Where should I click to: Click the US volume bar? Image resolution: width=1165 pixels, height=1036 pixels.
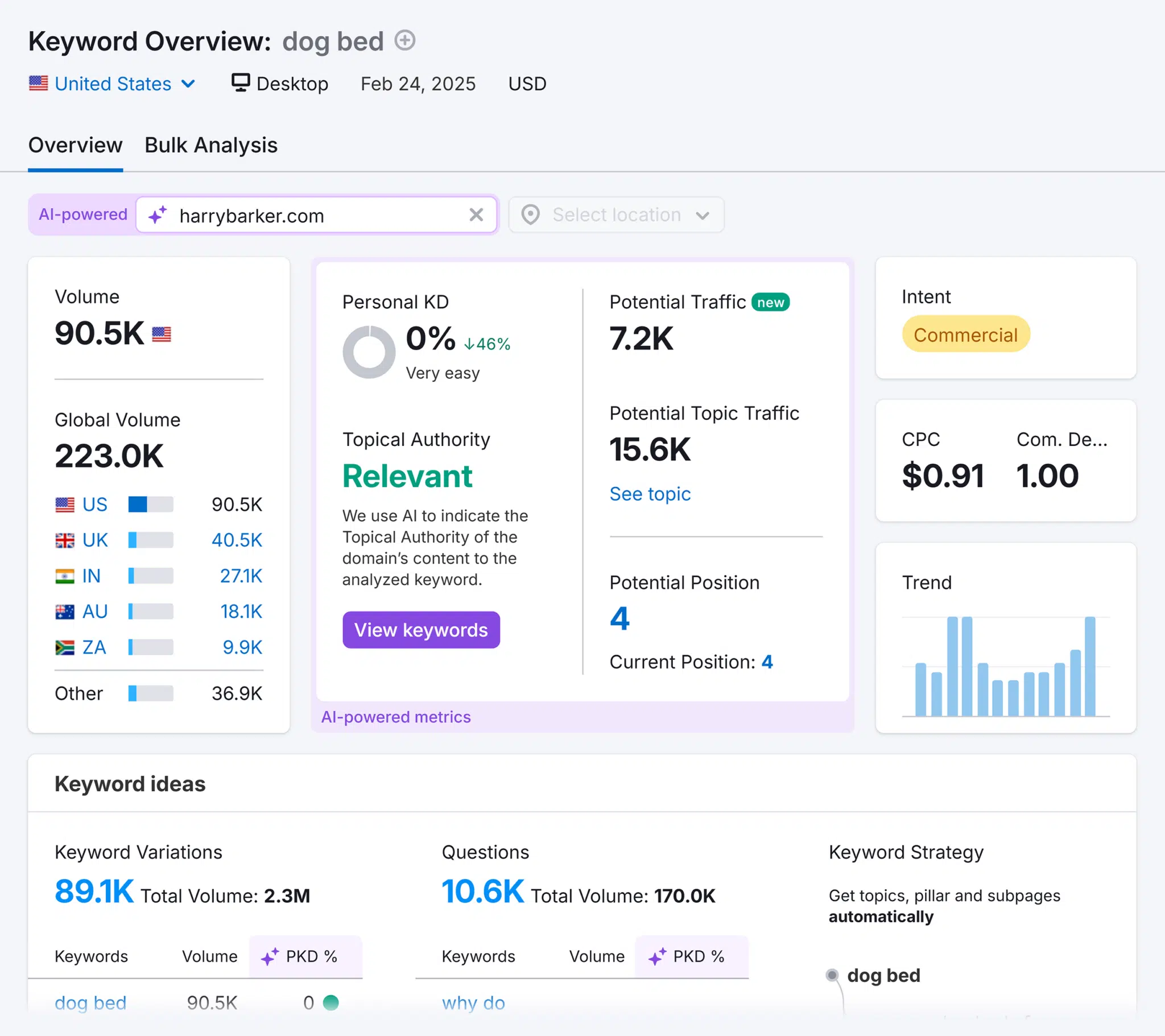point(151,505)
